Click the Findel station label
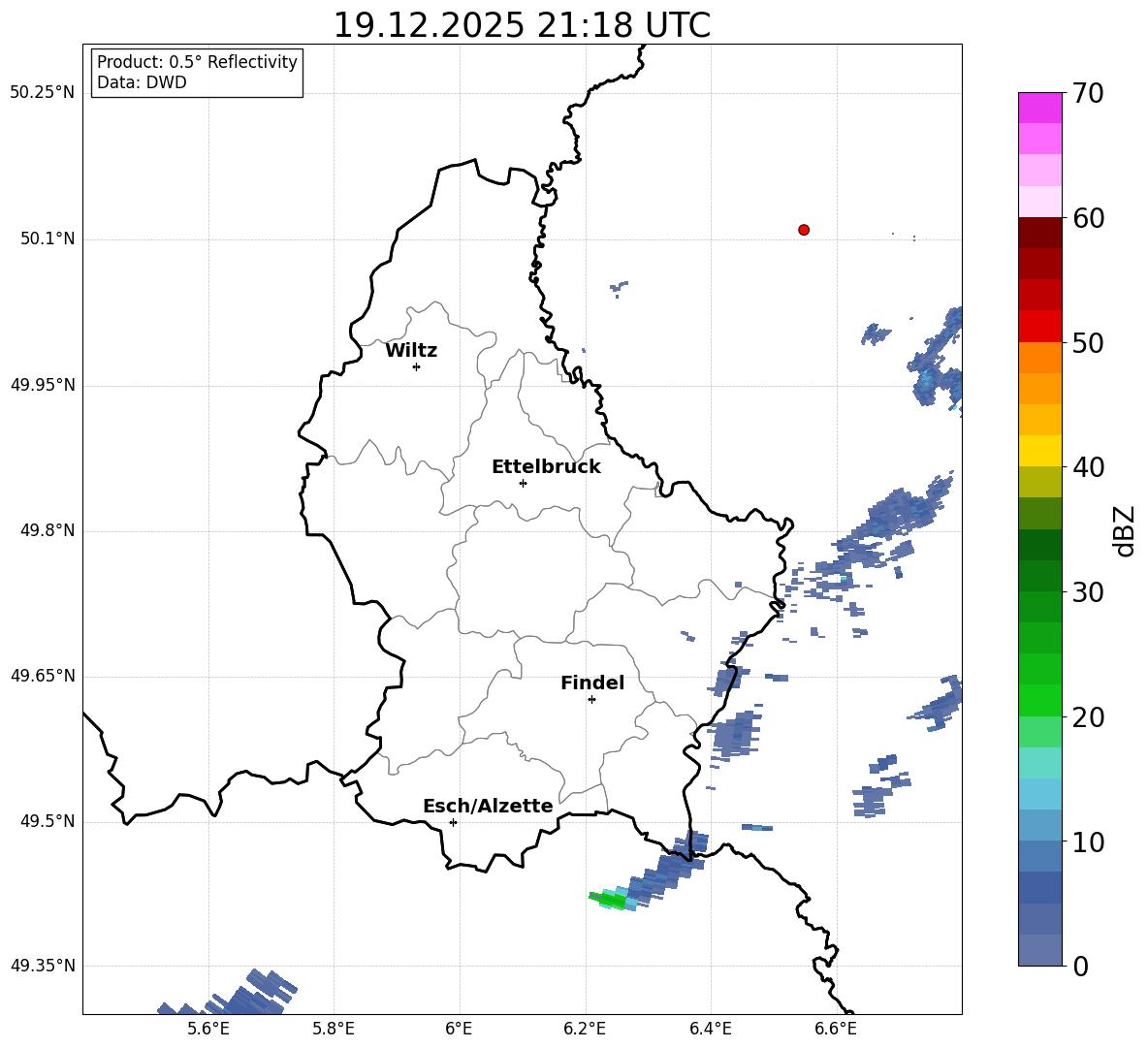 [x=592, y=683]
